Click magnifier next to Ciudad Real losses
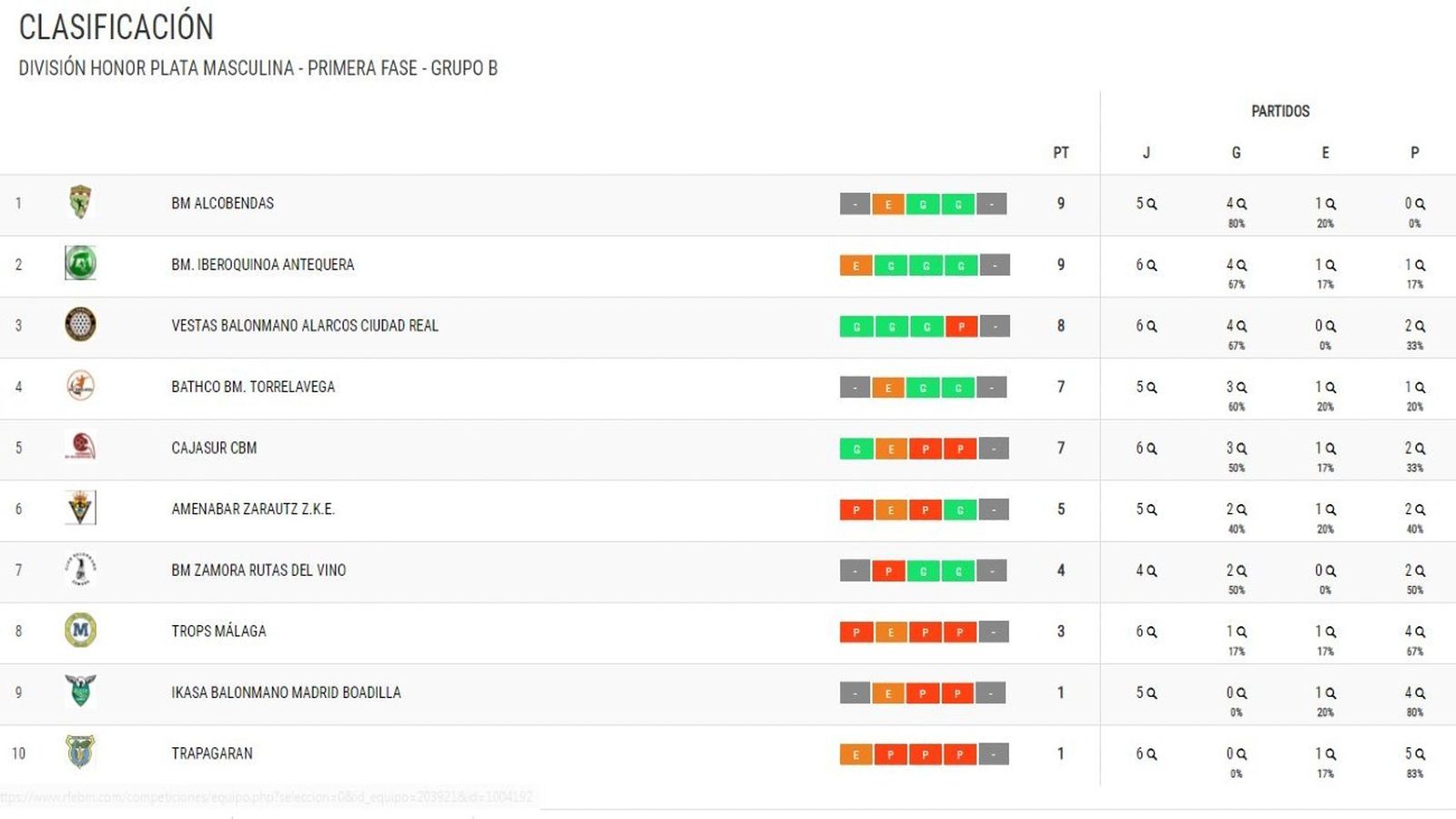1456x819 pixels. click(x=1420, y=326)
